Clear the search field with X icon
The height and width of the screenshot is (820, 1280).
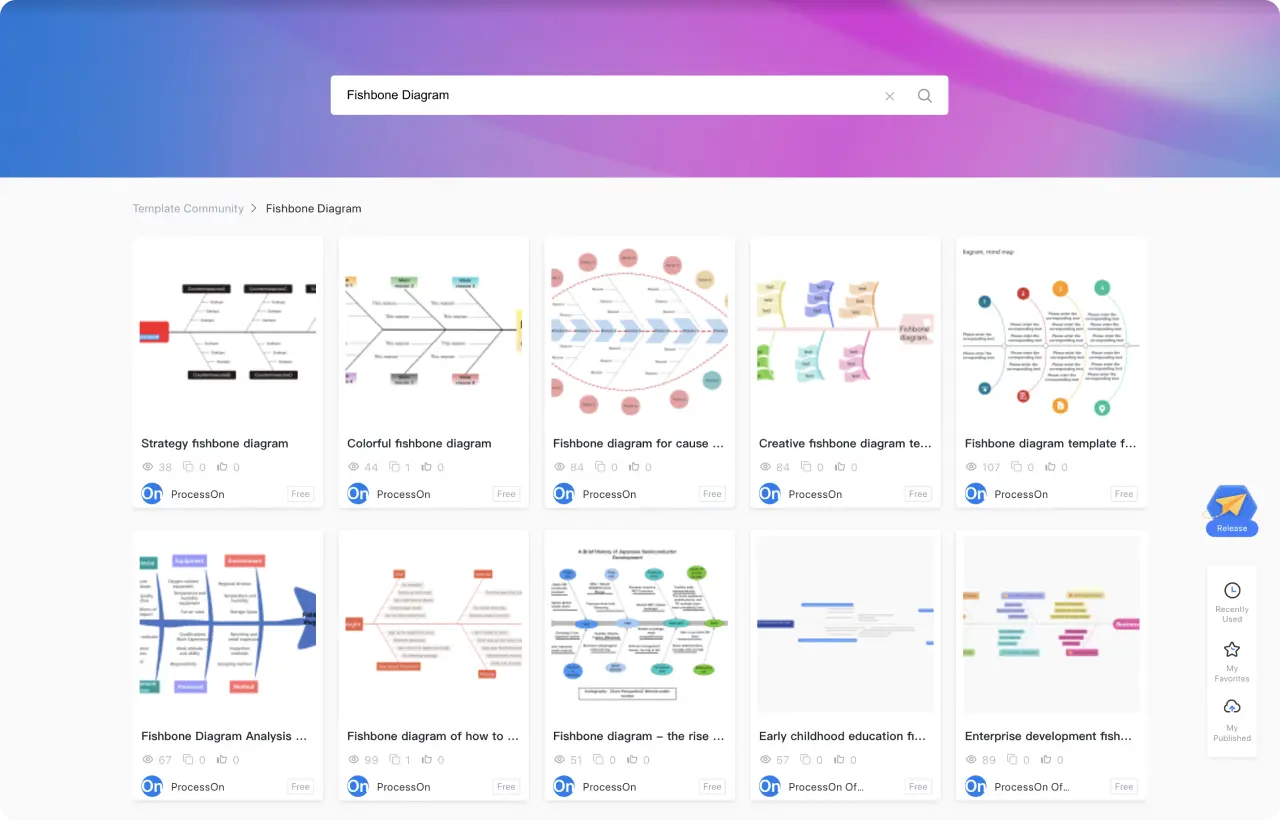tap(889, 96)
